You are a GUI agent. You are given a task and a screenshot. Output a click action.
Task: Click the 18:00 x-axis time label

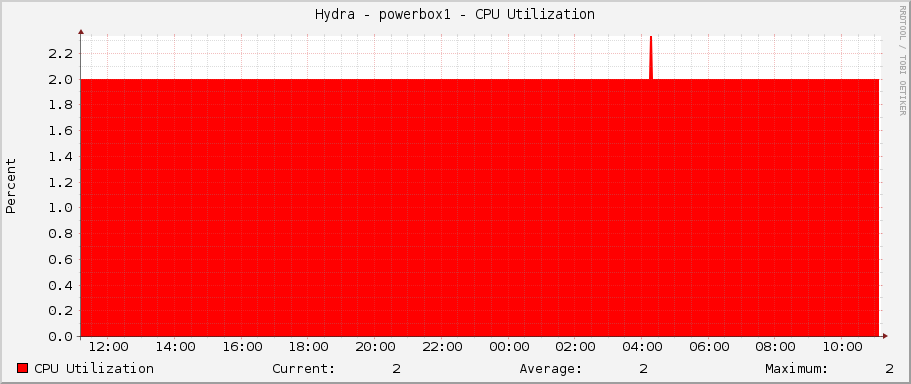[309, 347]
